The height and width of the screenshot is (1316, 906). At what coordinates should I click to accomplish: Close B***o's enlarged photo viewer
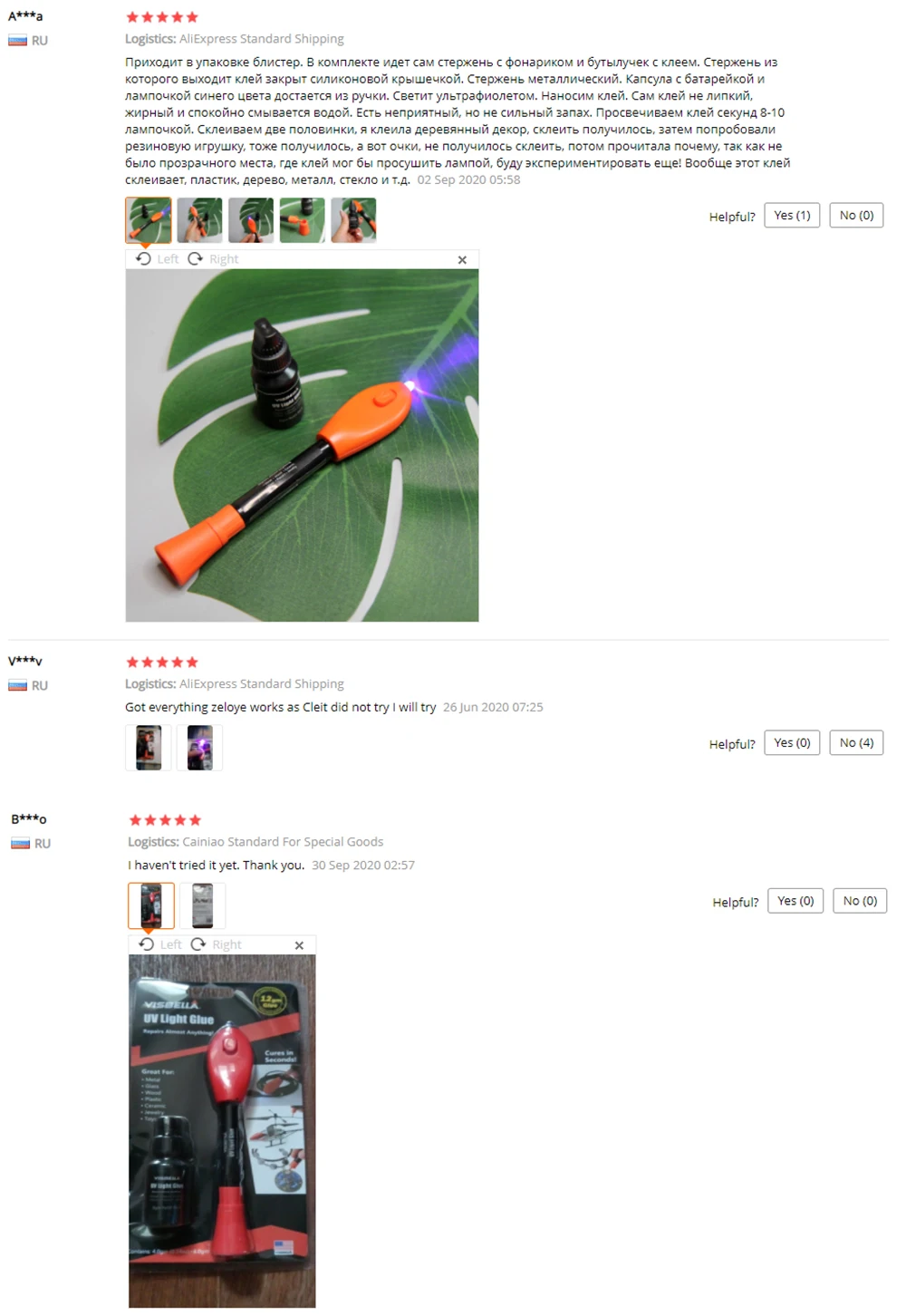(299, 945)
